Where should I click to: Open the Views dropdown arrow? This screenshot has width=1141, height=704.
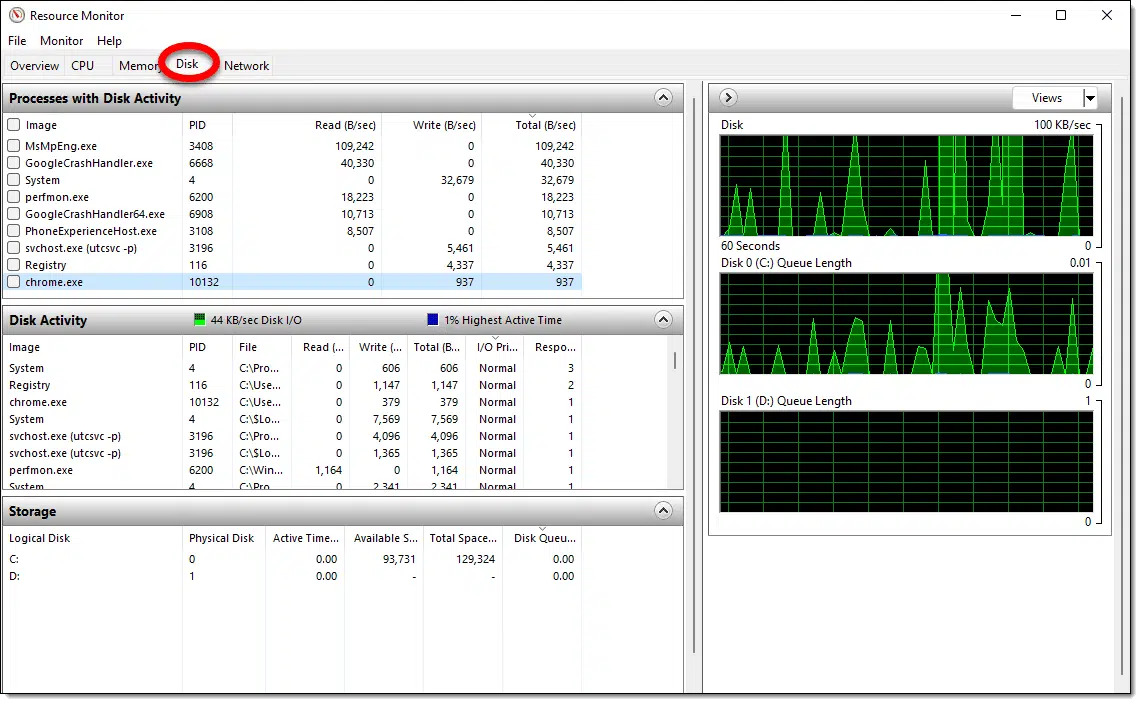pos(1089,98)
